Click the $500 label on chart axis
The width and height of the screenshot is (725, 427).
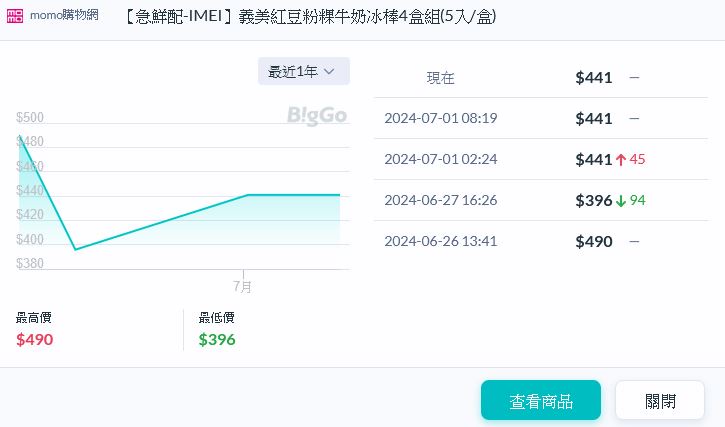pos(30,118)
